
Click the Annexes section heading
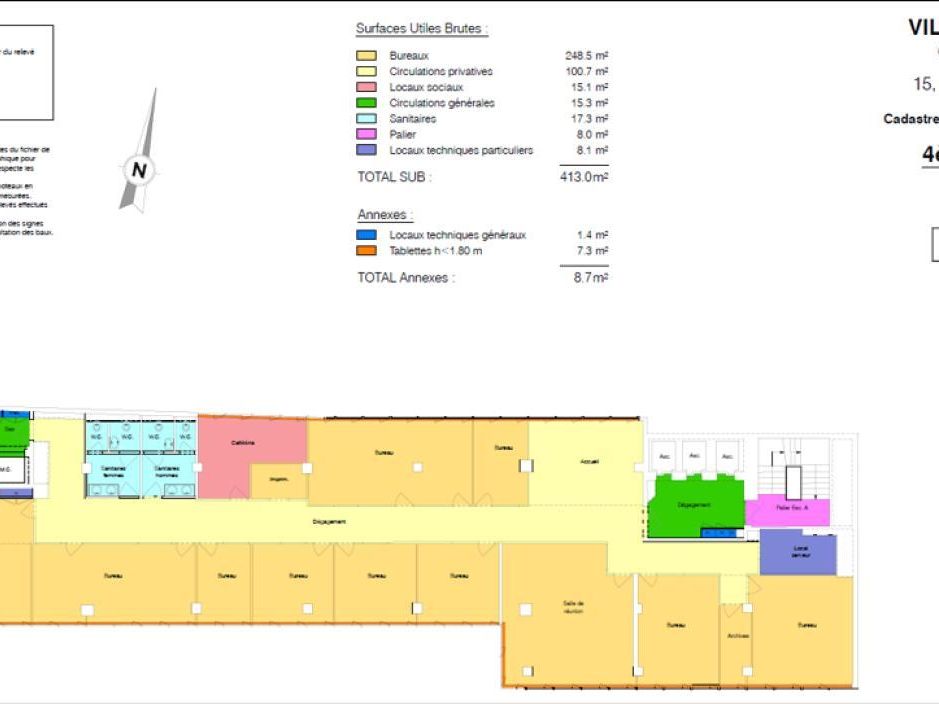pyautogui.click(x=382, y=214)
